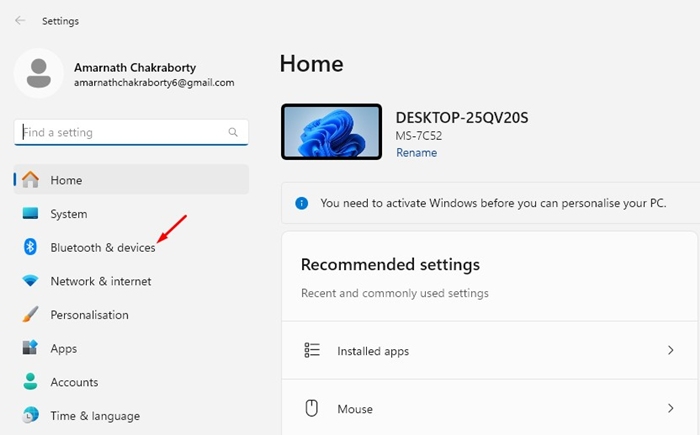This screenshot has height=435, width=700.
Task: Select the Time & language globe icon
Action: (30, 415)
